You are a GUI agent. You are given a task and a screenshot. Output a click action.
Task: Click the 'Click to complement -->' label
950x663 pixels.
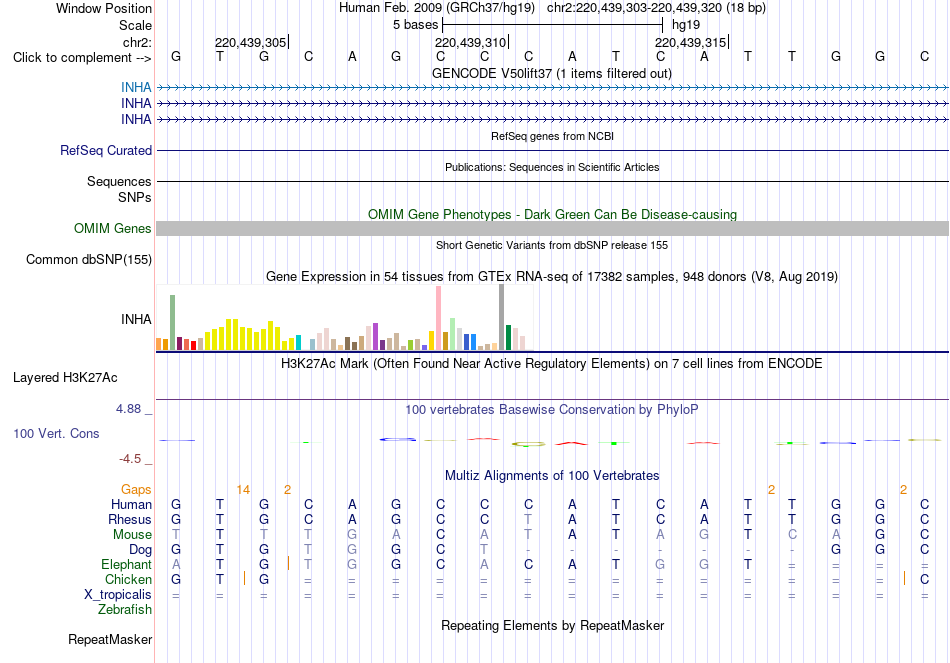(x=82, y=58)
